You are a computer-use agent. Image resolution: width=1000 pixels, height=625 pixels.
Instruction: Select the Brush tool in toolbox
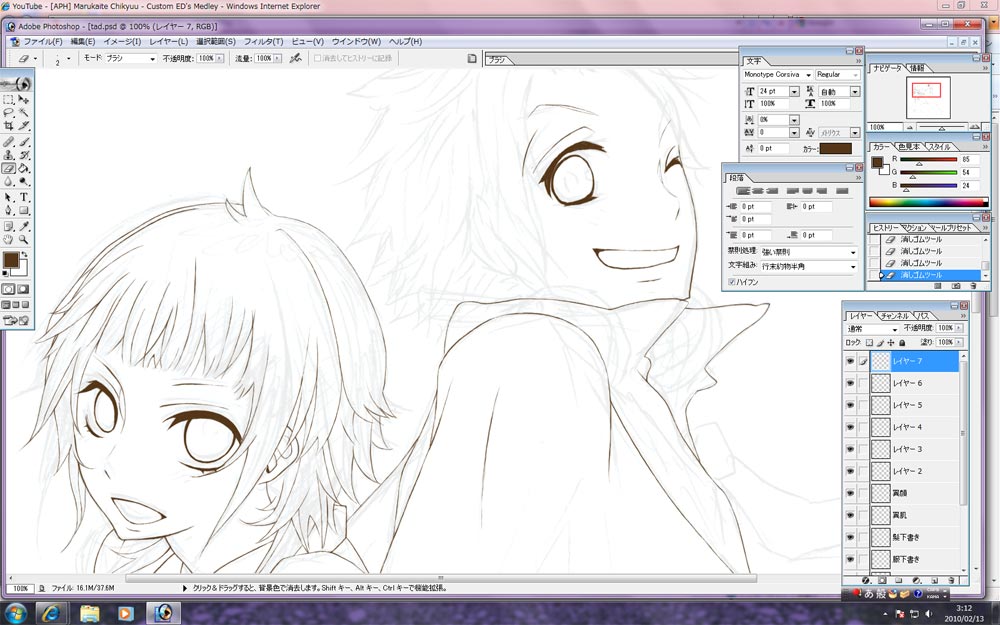coord(24,142)
